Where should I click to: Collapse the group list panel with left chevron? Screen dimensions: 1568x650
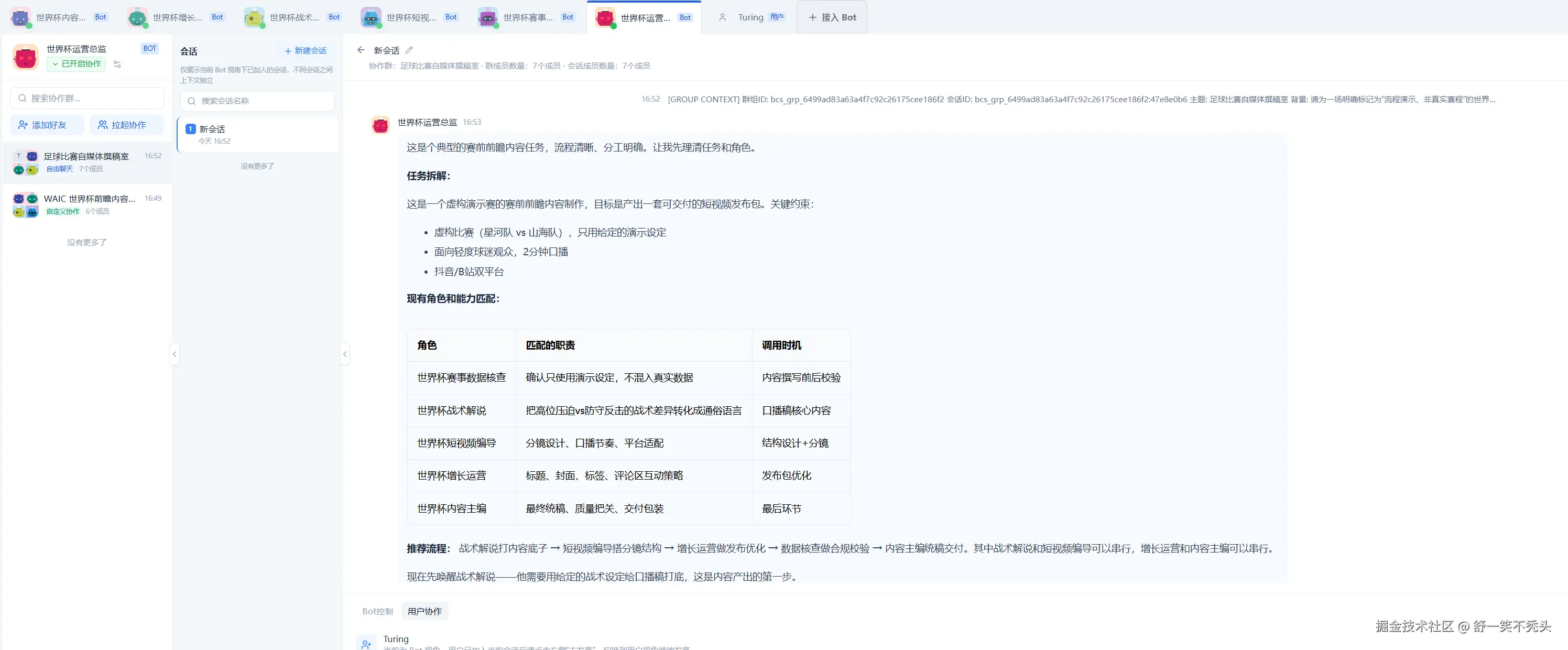click(x=175, y=354)
